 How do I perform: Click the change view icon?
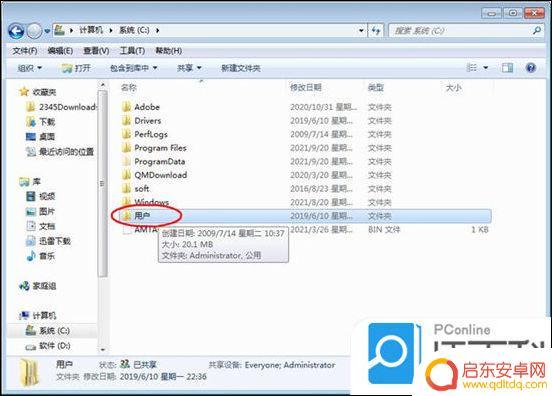click(471, 68)
